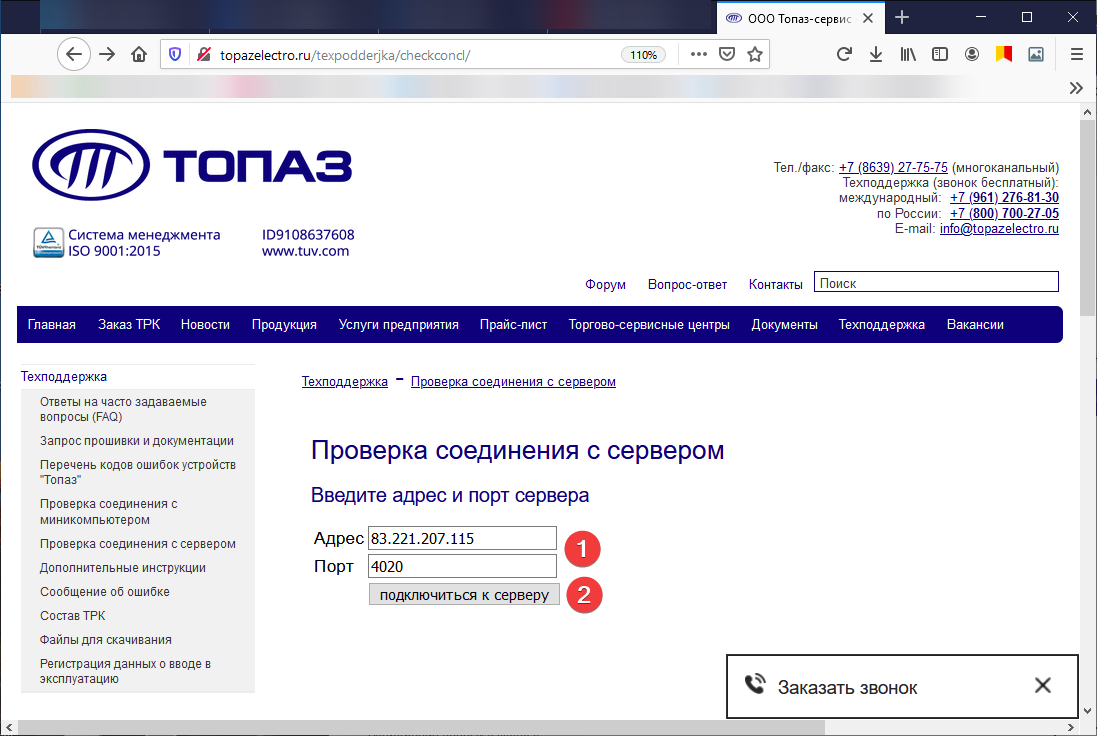Open Сообщение об ошибке sidebar link

[104, 592]
